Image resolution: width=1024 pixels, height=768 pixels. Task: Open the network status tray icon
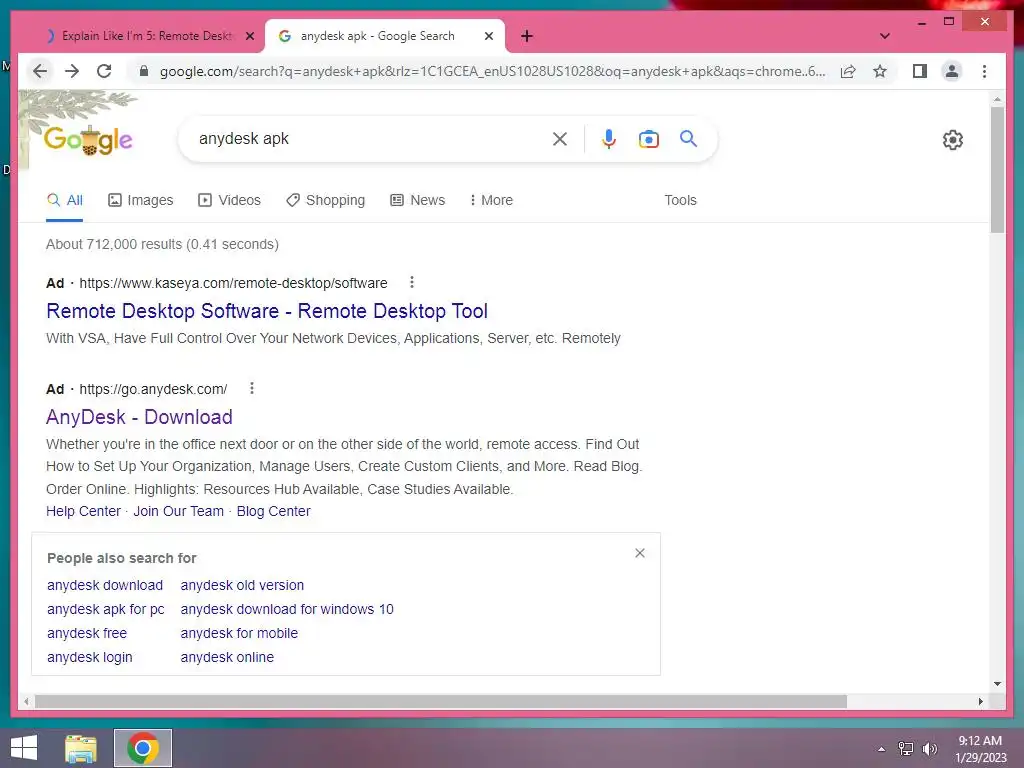pyautogui.click(x=906, y=749)
